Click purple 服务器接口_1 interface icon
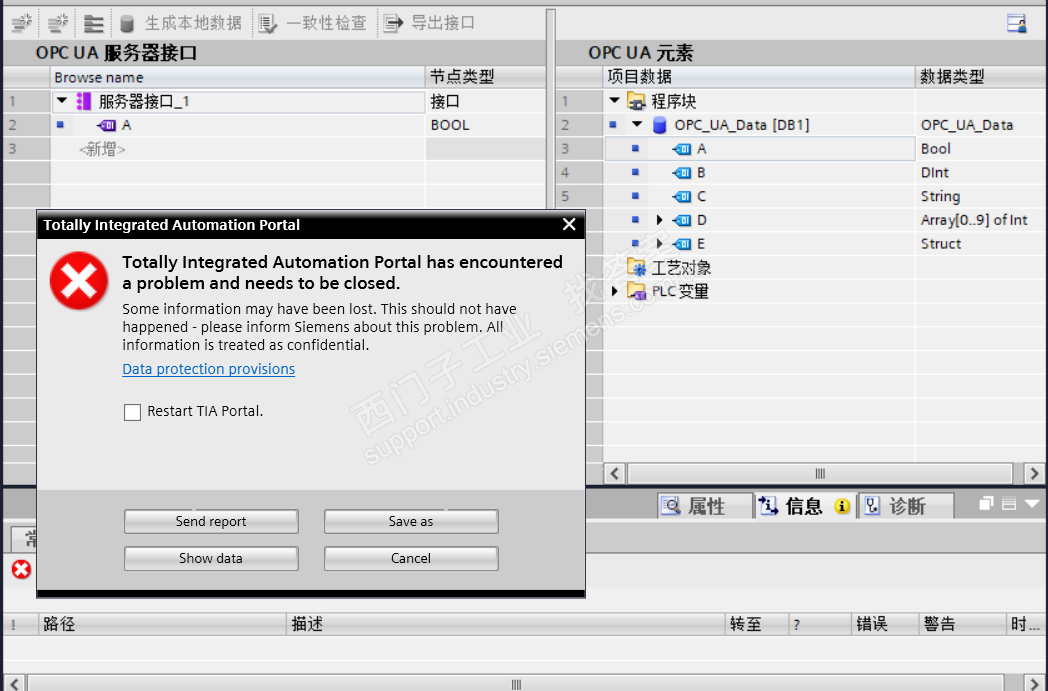1048x691 pixels. (84, 102)
